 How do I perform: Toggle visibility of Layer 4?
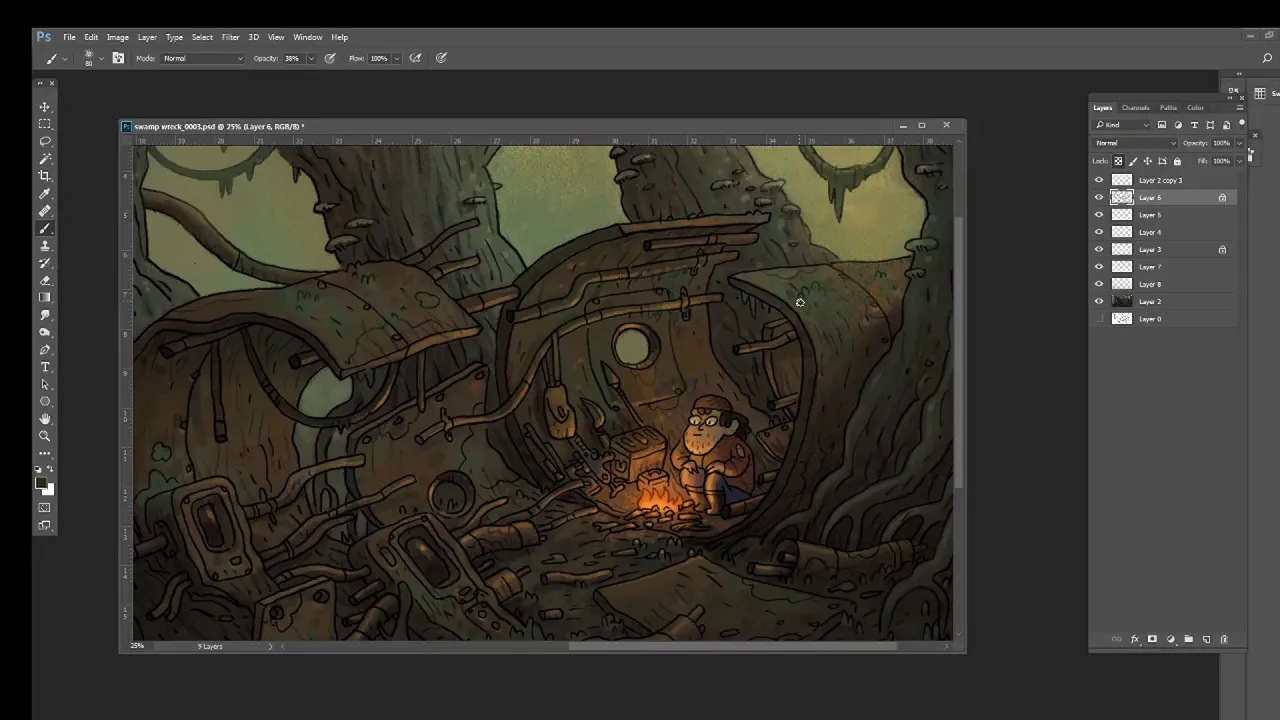pos(1099,232)
